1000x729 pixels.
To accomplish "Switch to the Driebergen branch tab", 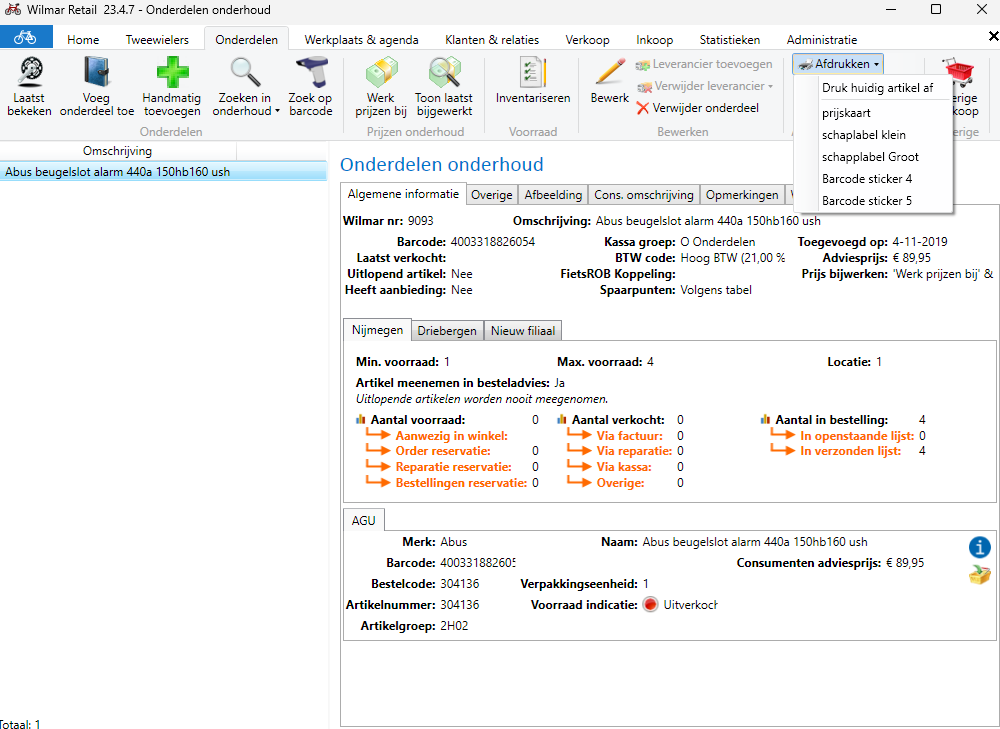I will [x=447, y=331].
